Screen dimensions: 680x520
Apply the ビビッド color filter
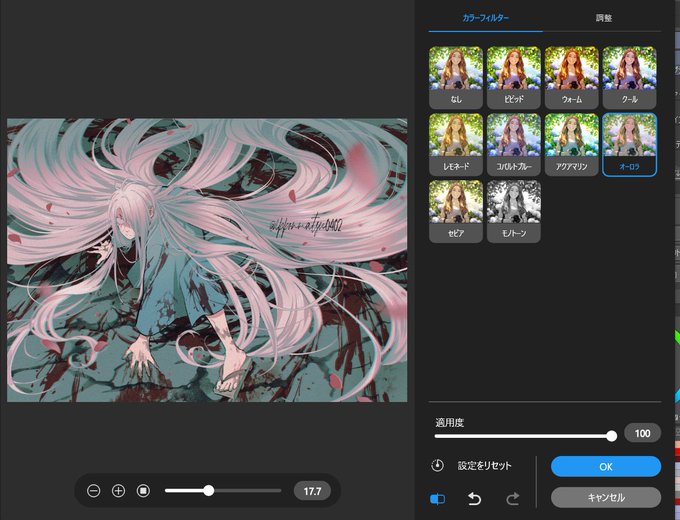(x=513, y=77)
